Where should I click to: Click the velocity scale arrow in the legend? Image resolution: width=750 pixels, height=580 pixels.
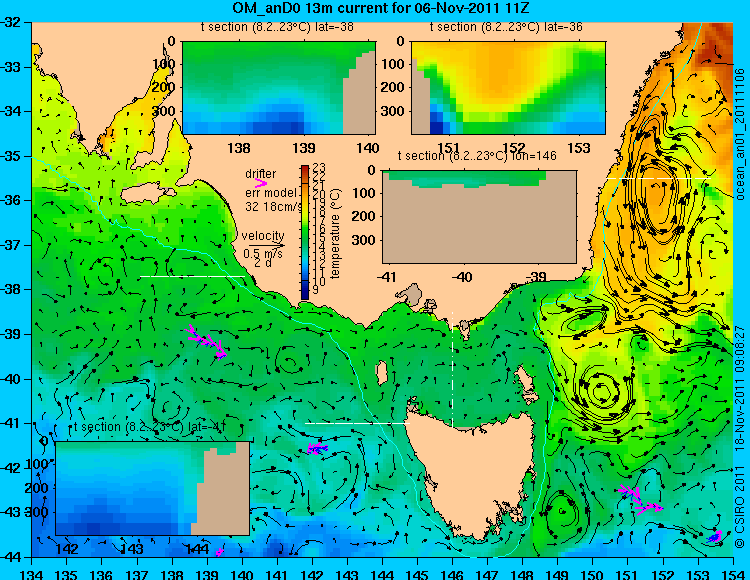[x=266, y=246]
